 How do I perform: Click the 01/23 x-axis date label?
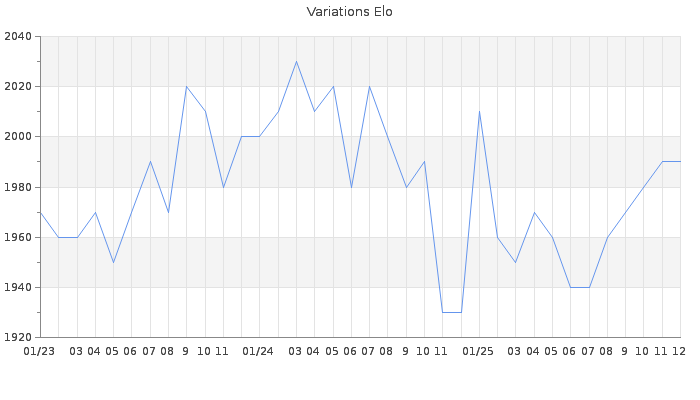[39, 352]
